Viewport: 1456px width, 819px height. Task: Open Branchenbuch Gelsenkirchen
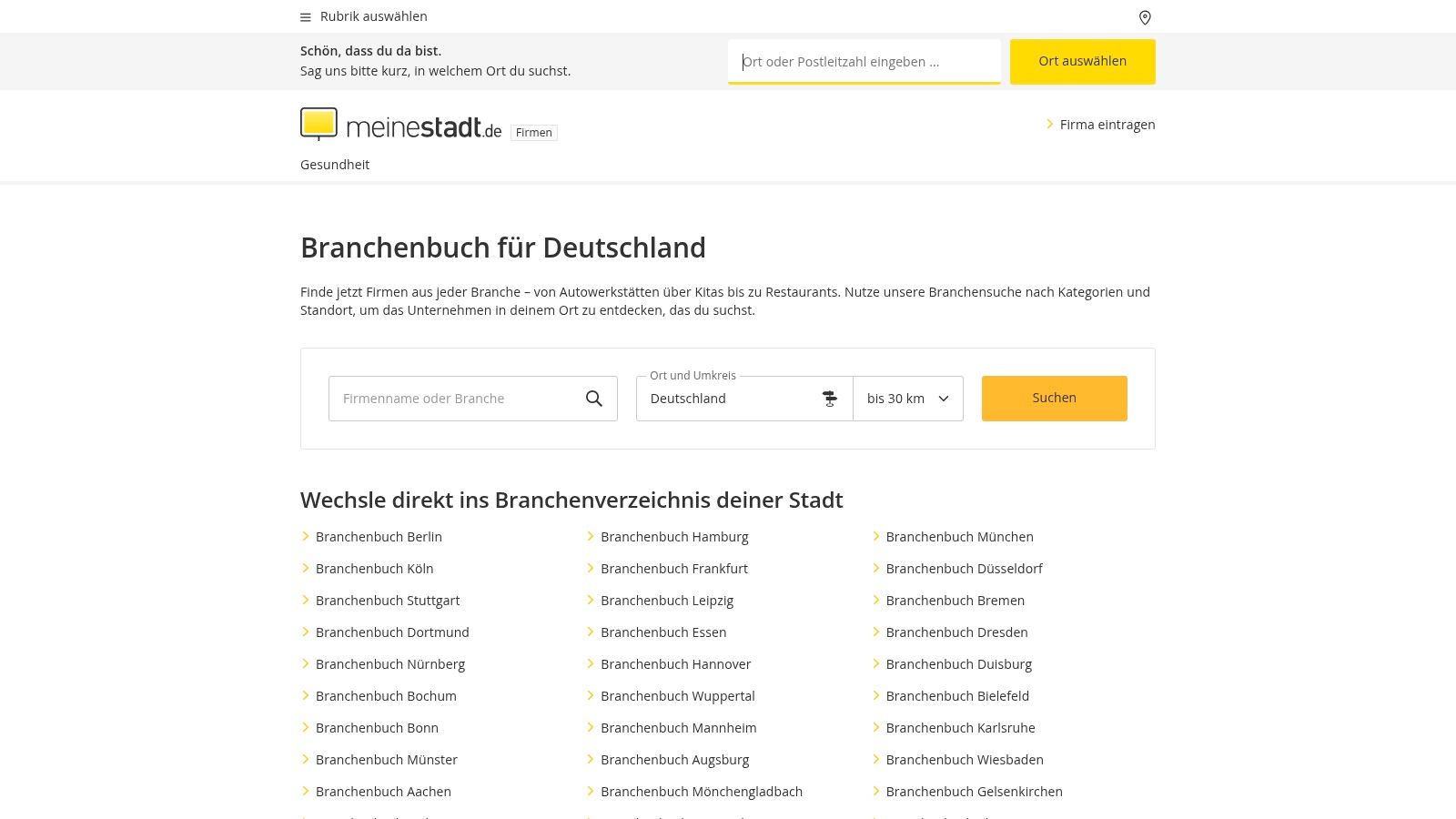(975, 792)
